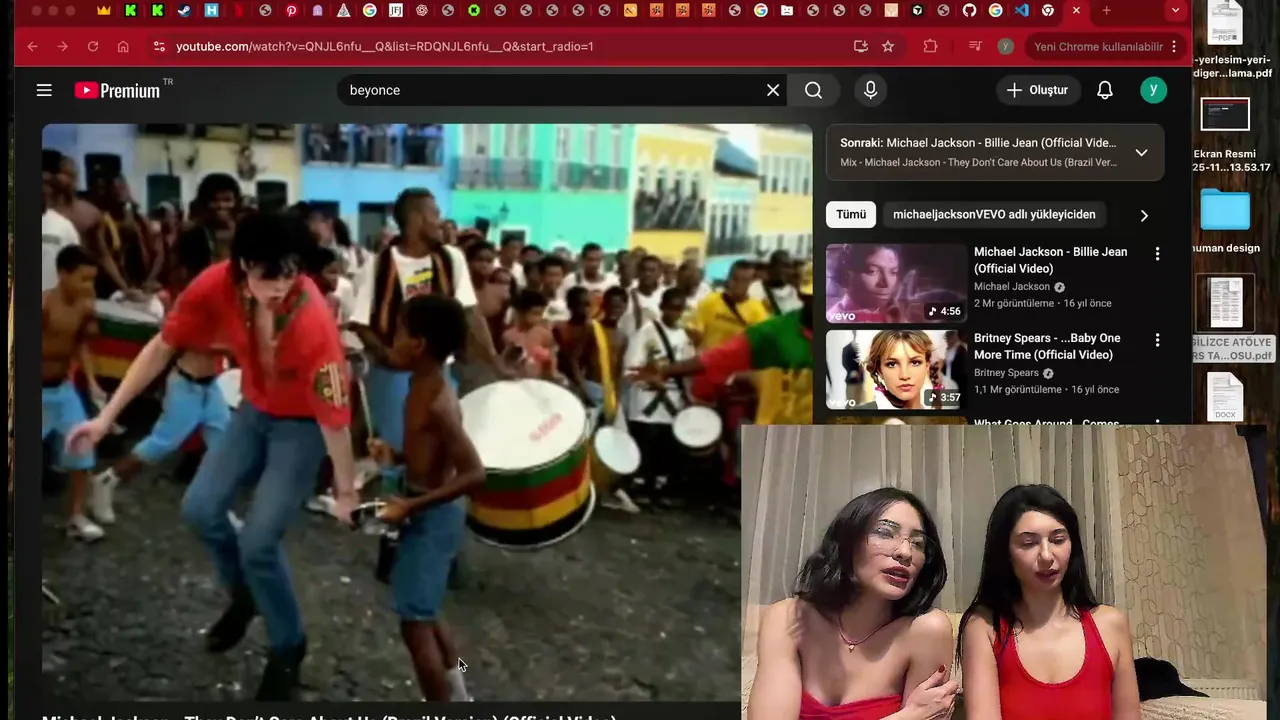
Task: Open 'Michael Jackson - Billie Jean (Official Video)' title
Action: (x=1051, y=260)
